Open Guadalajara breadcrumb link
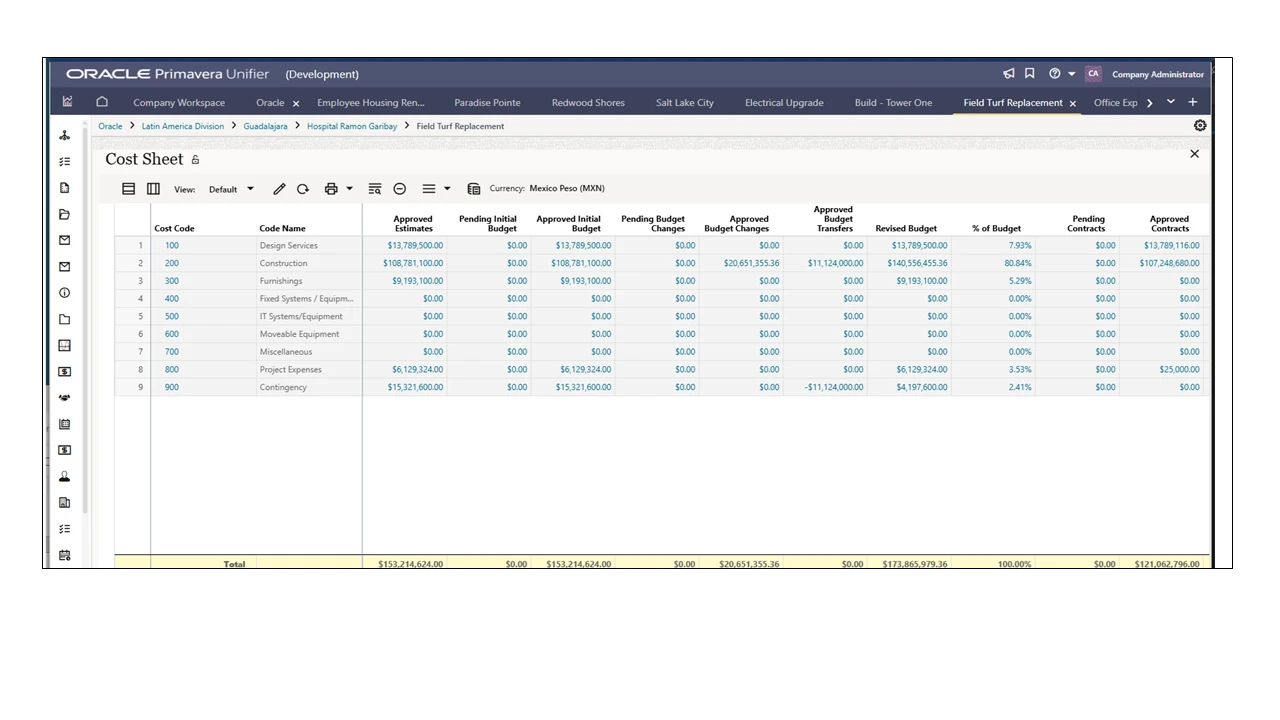Viewport: 1280px width, 720px height. tap(265, 127)
